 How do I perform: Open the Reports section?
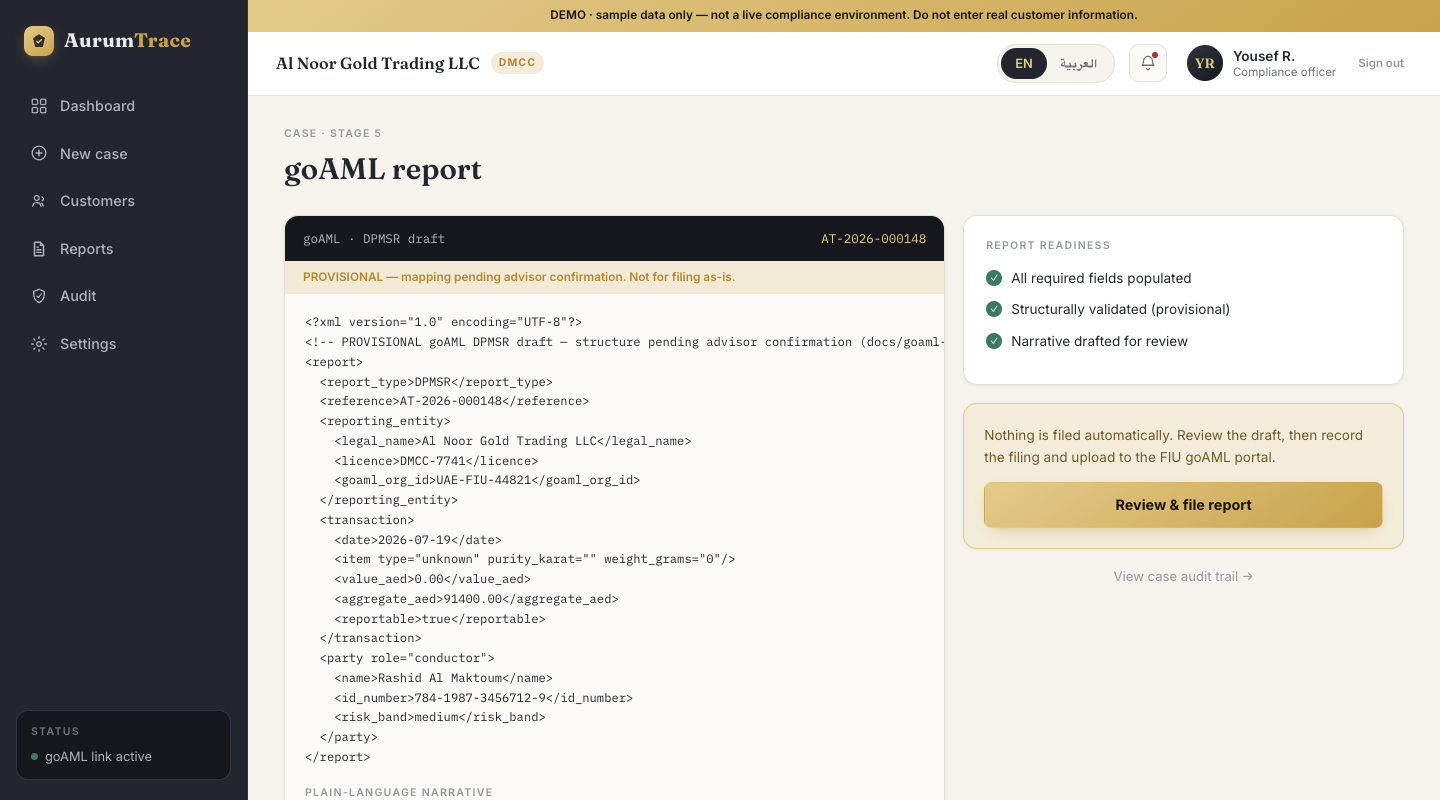(x=124, y=249)
